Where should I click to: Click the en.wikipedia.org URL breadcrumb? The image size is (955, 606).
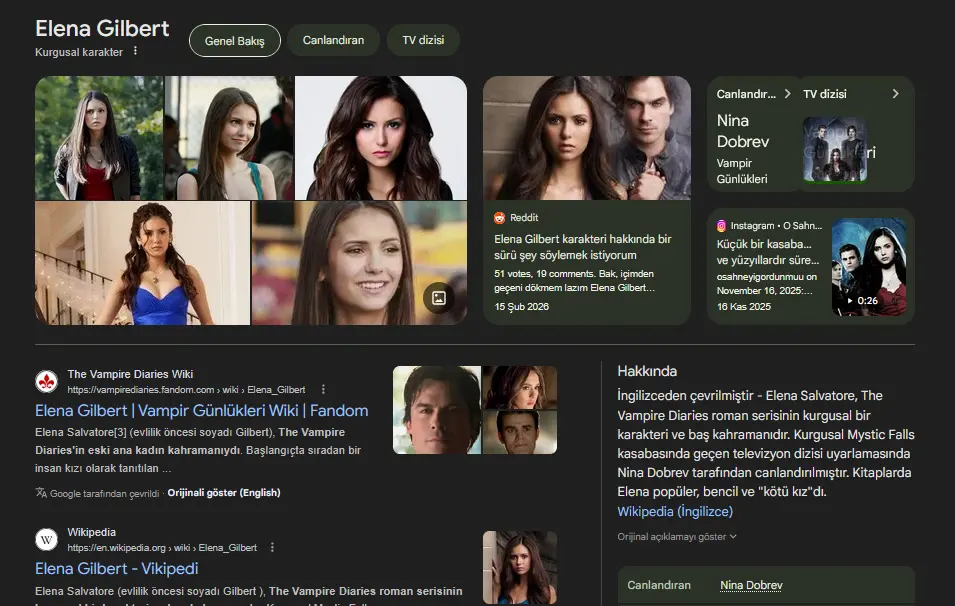coord(162,548)
